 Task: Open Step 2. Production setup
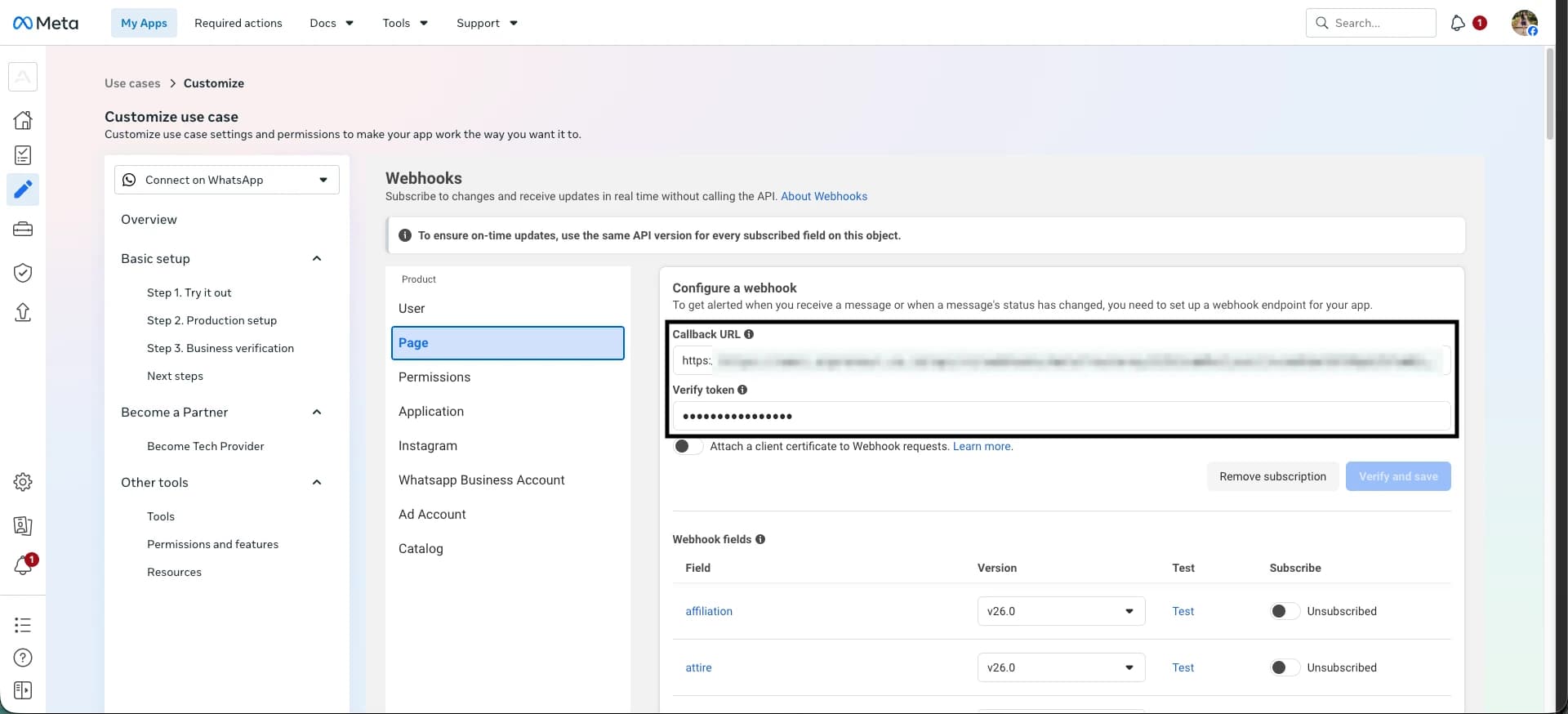point(212,320)
